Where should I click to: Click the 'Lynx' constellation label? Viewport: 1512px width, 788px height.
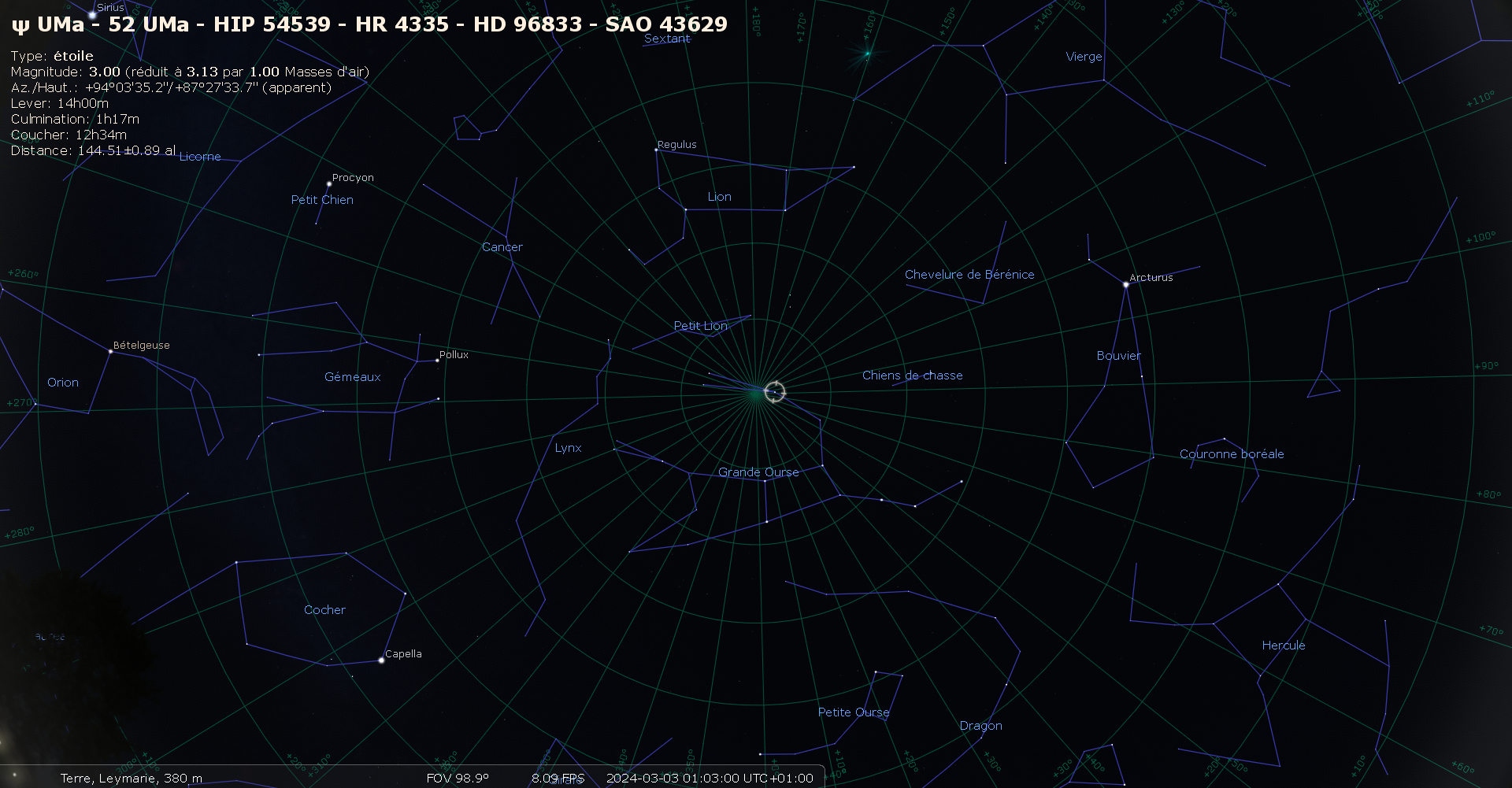click(x=568, y=448)
